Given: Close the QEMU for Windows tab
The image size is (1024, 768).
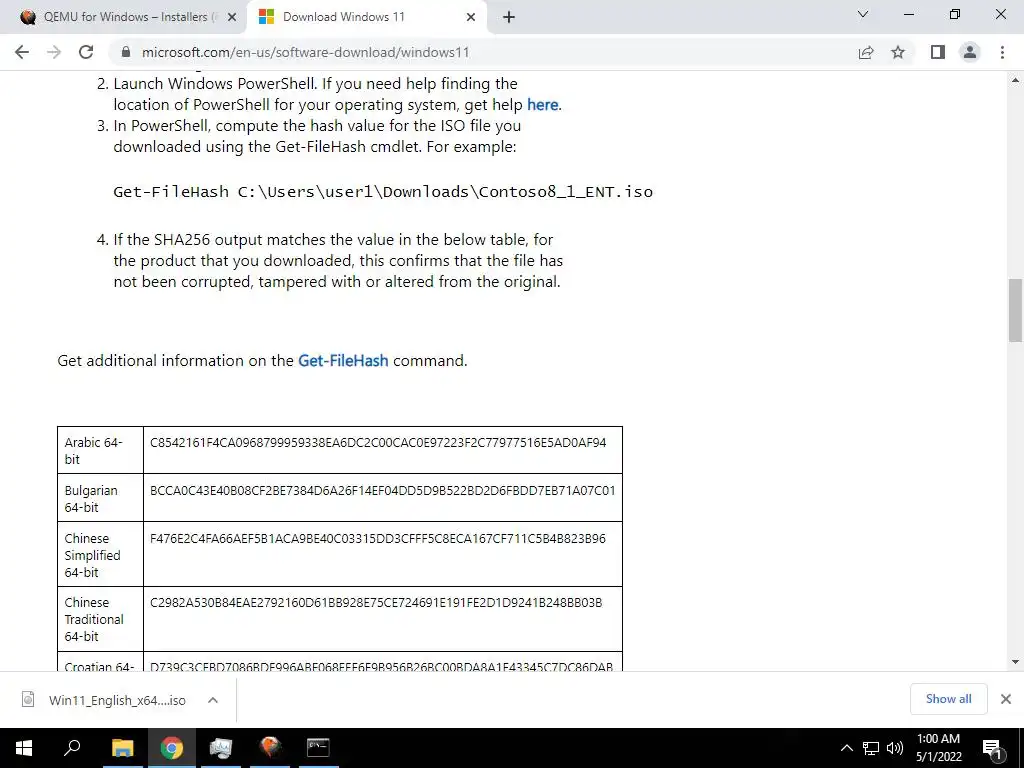Looking at the screenshot, I should [x=232, y=17].
